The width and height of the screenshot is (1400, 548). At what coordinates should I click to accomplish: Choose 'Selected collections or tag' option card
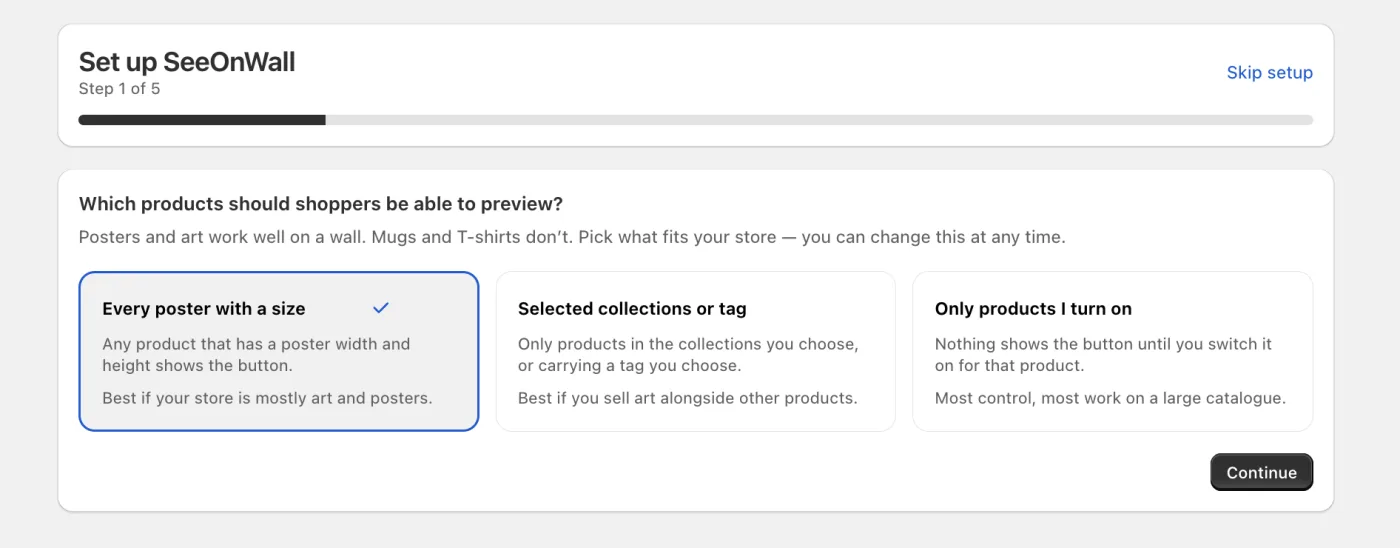[696, 351]
